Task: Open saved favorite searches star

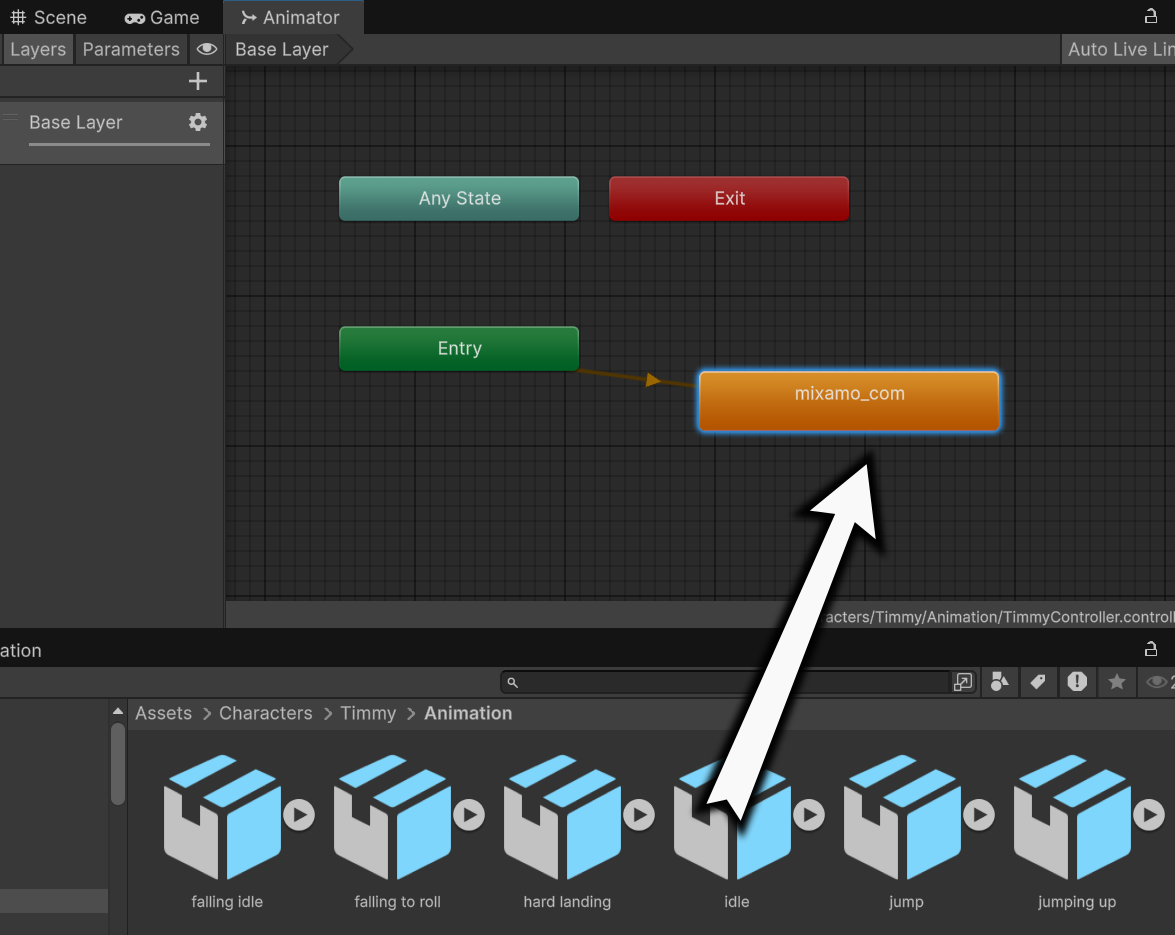Action: [x=1117, y=682]
